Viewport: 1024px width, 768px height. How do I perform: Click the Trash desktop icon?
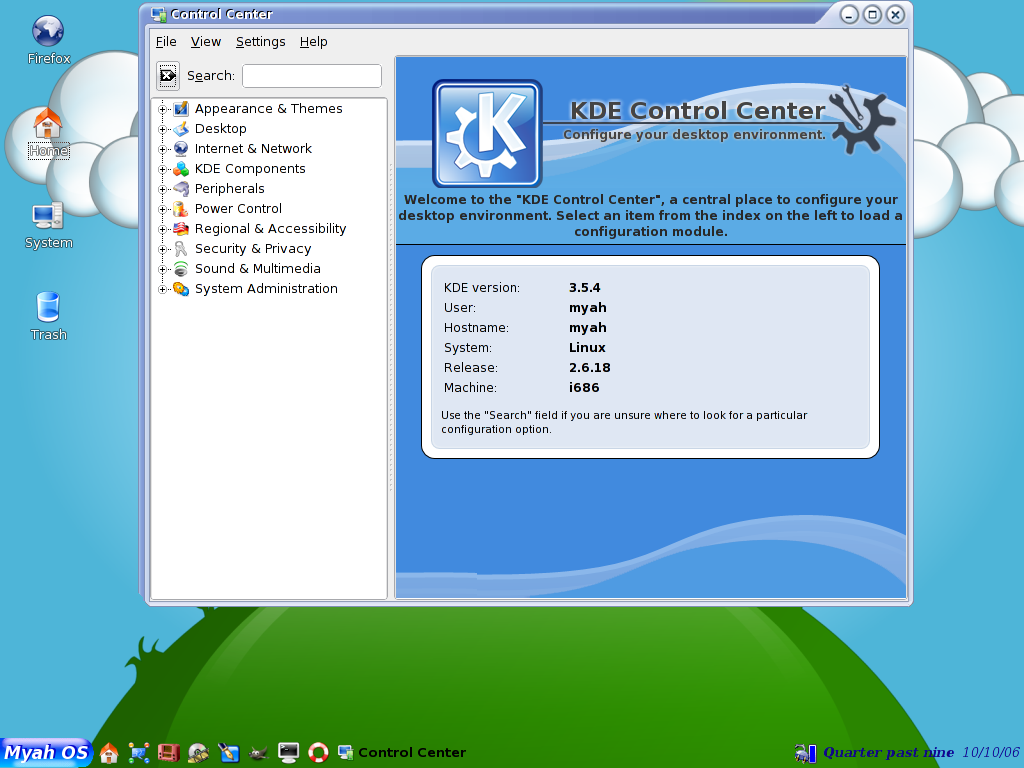[x=48, y=307]
